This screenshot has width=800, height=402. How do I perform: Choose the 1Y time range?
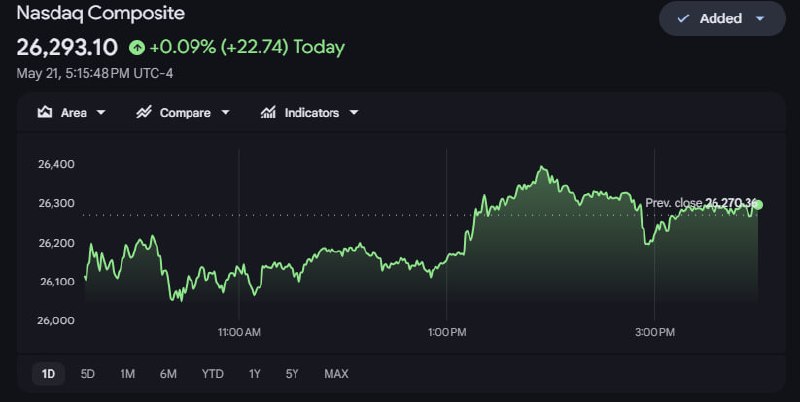(255, 374)
